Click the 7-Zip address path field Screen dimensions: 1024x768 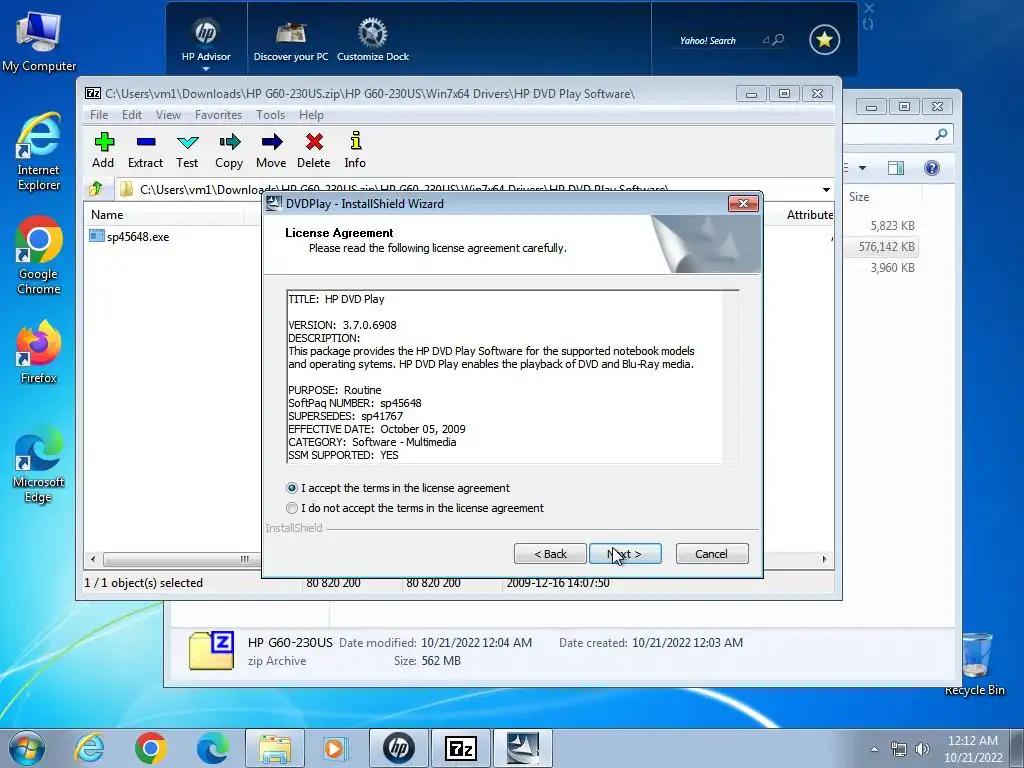[467, 189]
